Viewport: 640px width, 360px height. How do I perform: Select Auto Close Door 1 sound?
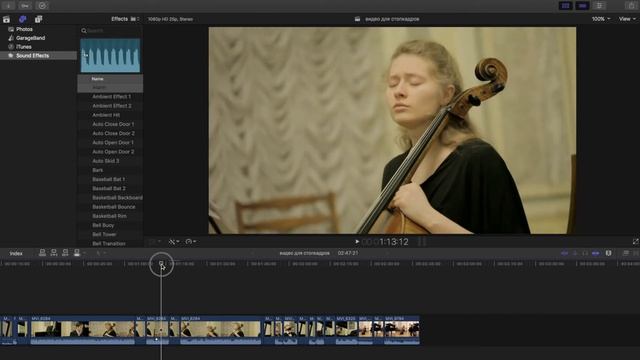click(113, 124)
